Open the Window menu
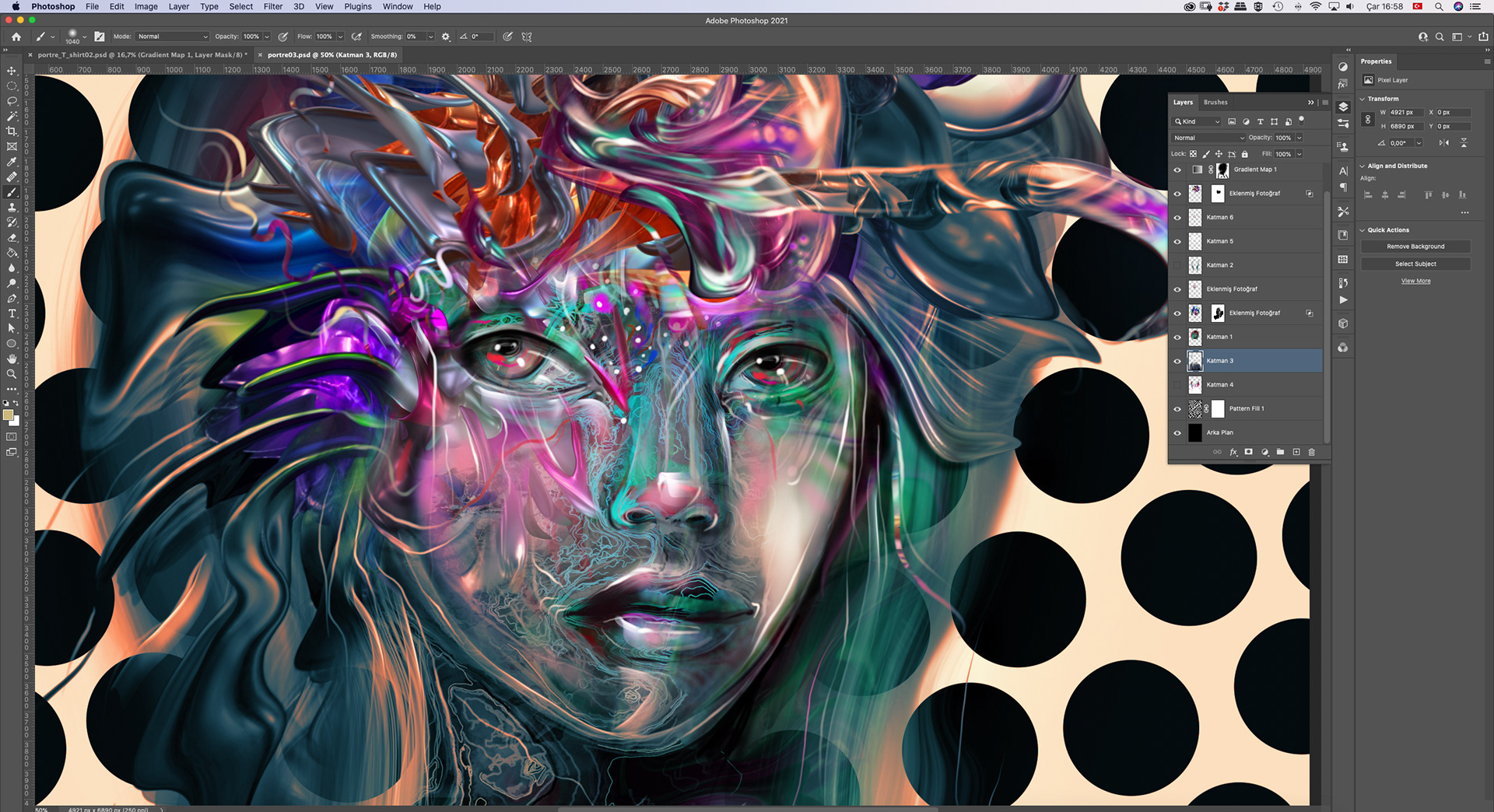 [398, 6]
